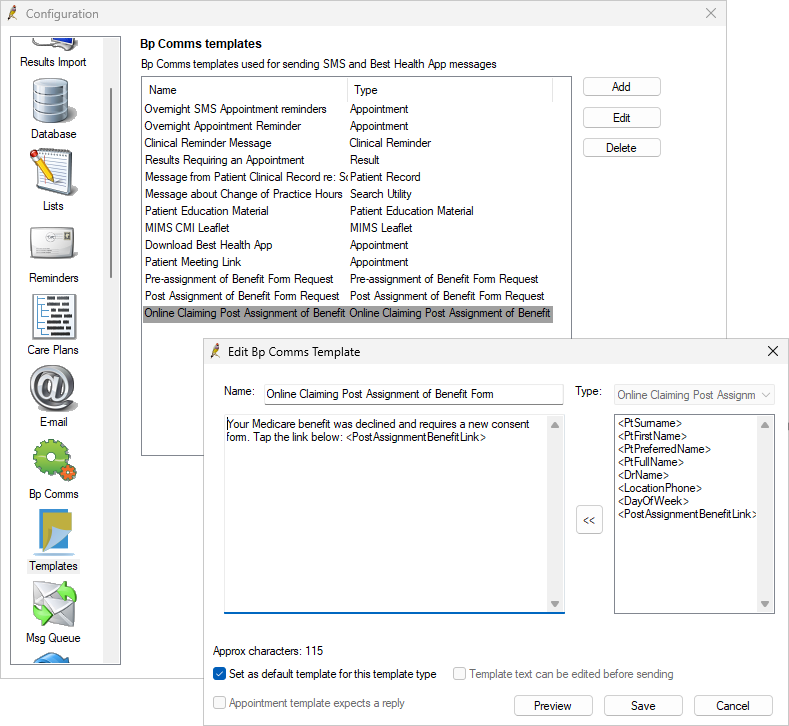Viewport: 789px width, 726px height.
Task: Click merge fields list scroll down arrow
Action: [765, 604]
